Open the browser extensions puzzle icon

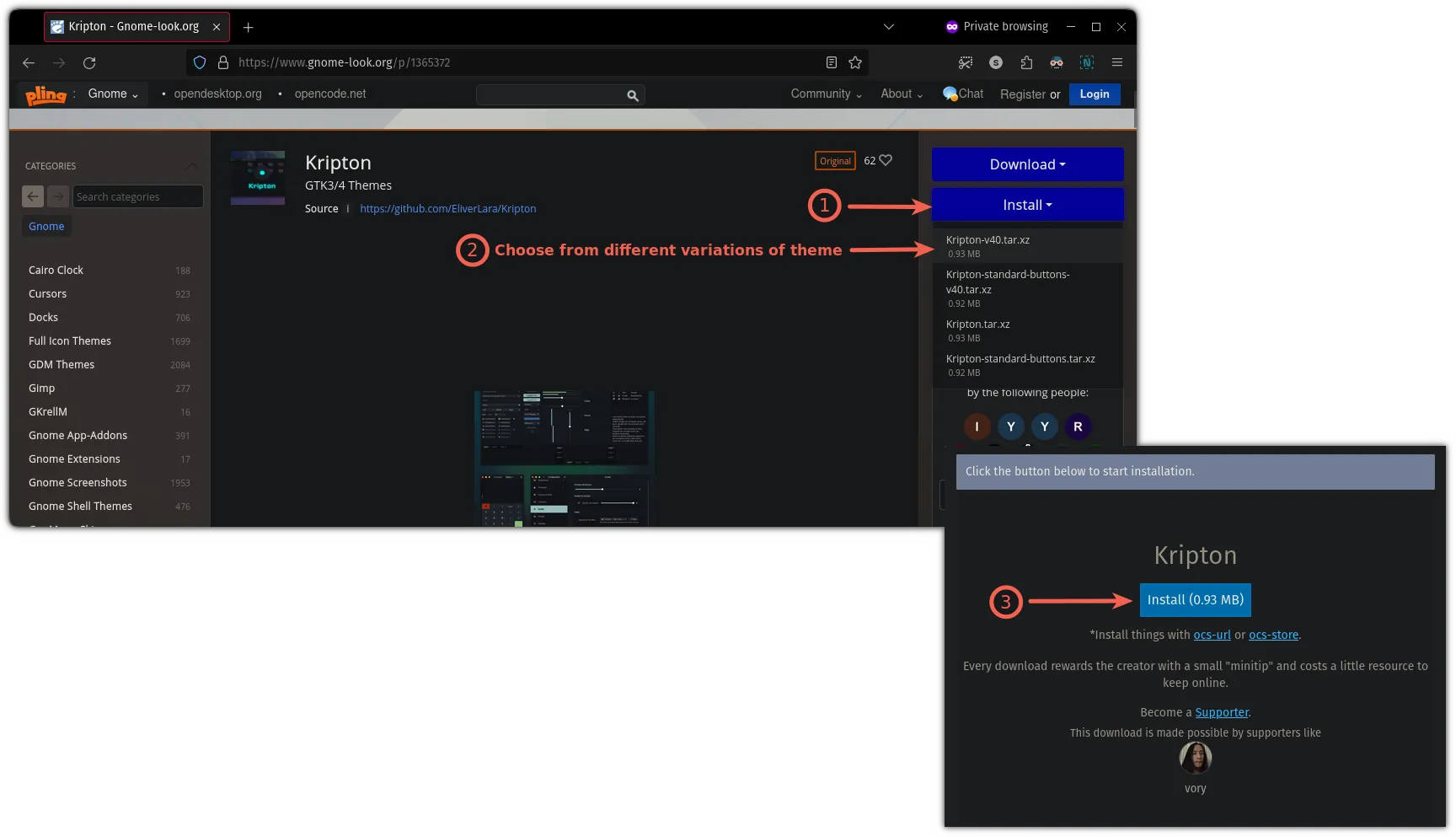click(x=1026, y=62)
